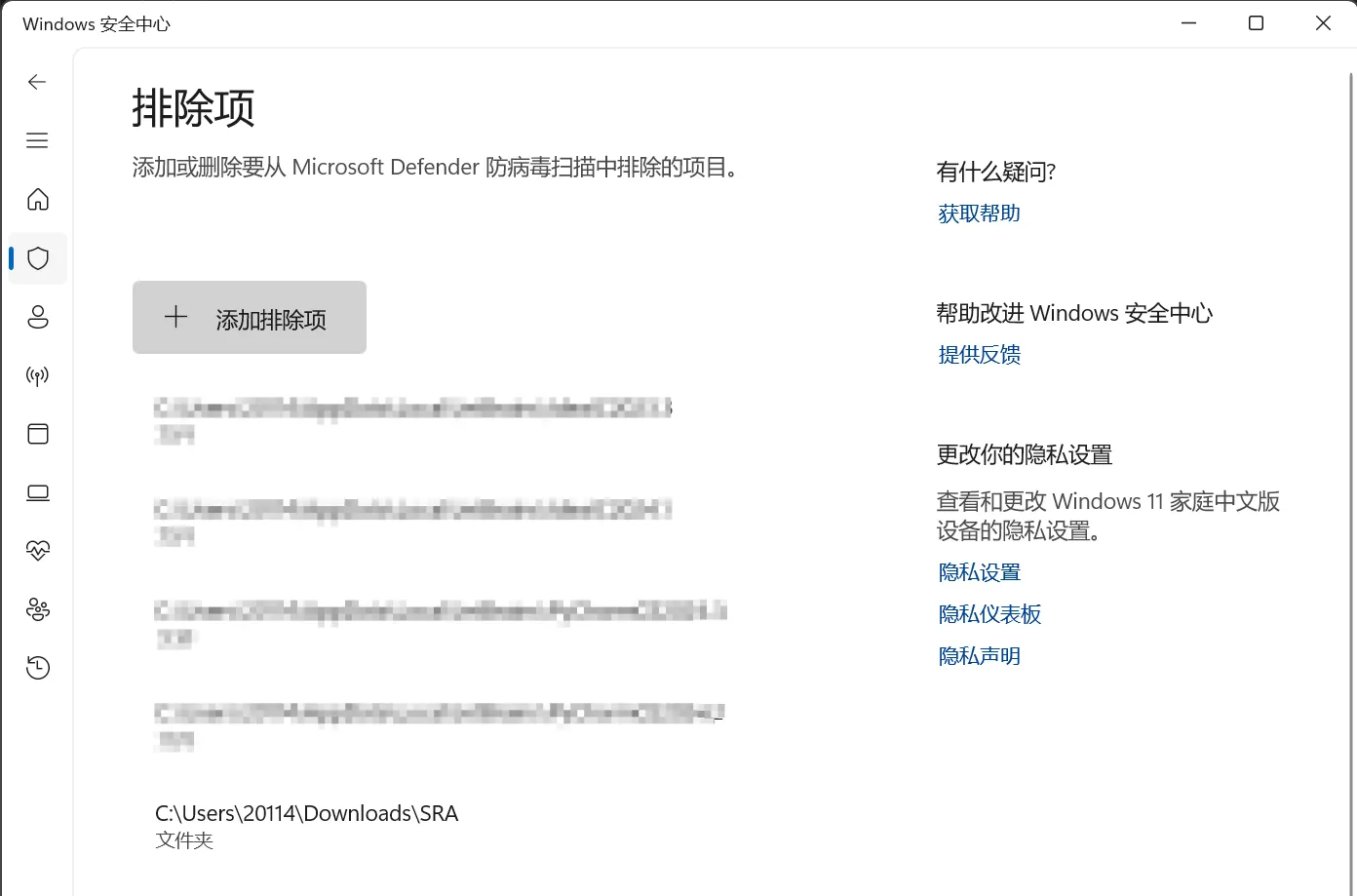
Task: Select the C:\Users\20114\Downloads\SRA exclusion entry
Action: (306, 826)
